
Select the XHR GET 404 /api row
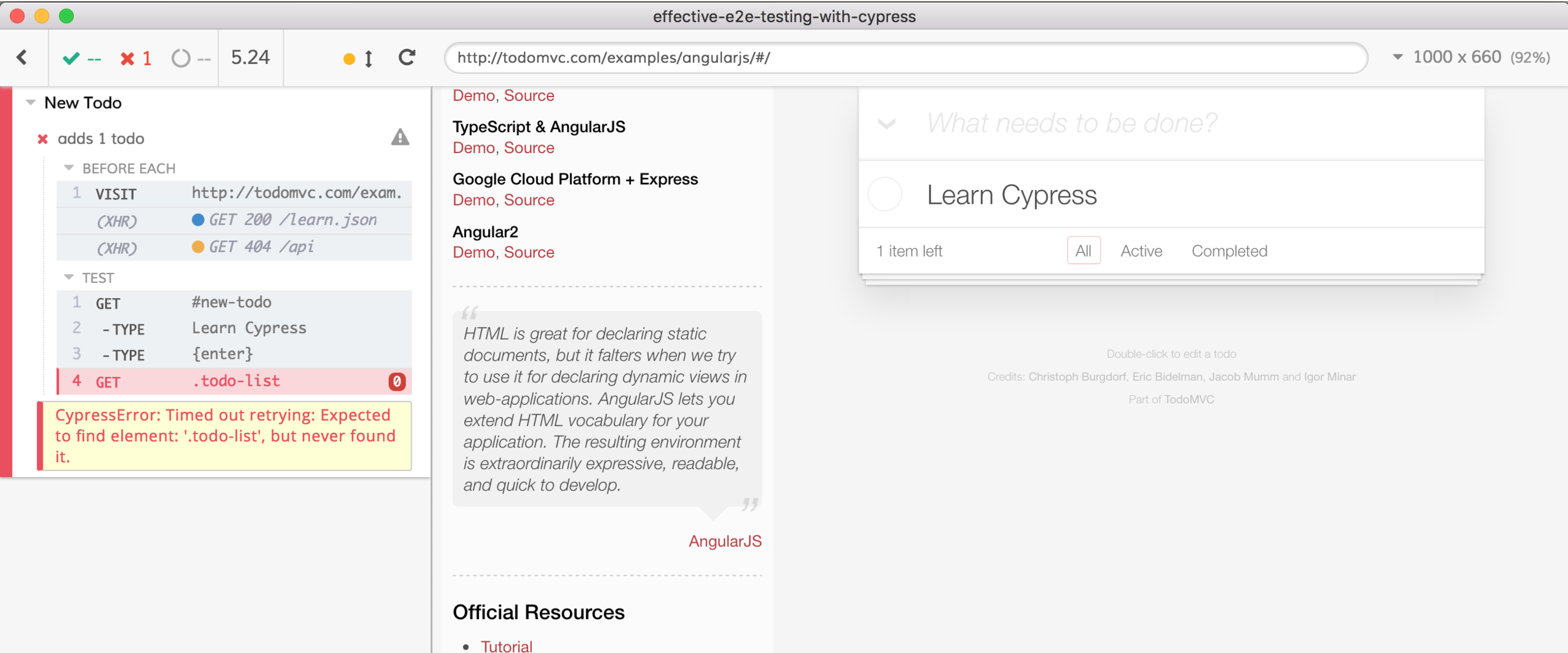coord(235,247)
